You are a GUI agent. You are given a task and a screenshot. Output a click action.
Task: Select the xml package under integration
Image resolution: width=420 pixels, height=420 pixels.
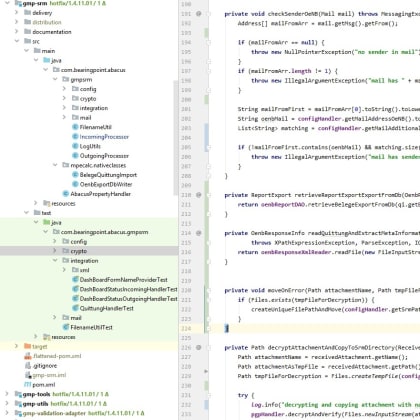pos(85,270)
